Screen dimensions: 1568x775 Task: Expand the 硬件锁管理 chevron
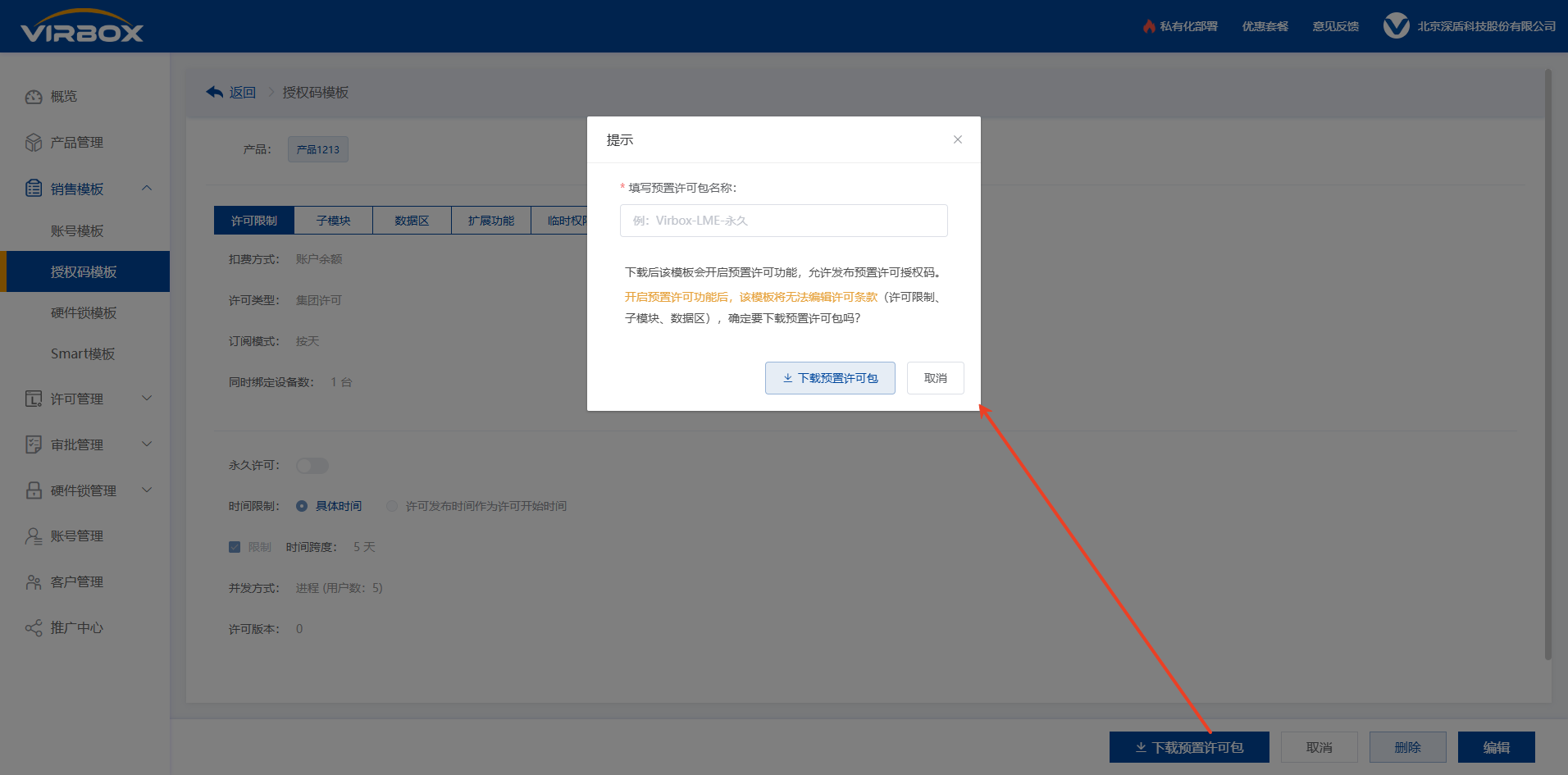pos(147,490)
